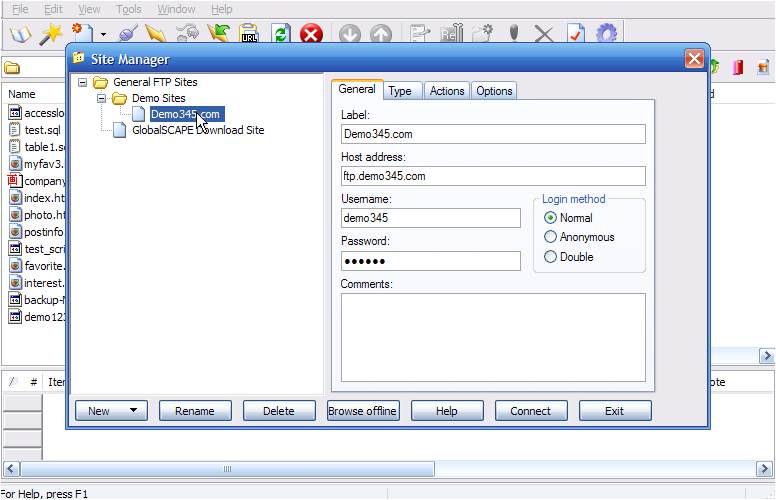
Task: Launch the Connection Wizard wand icon
Action: (x=51, y=34)
